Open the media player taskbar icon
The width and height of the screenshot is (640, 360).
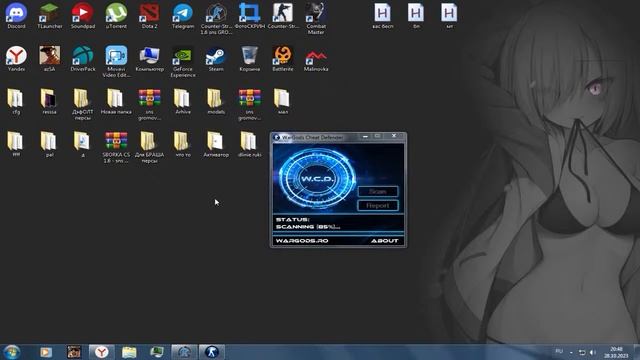click(46, 352)
